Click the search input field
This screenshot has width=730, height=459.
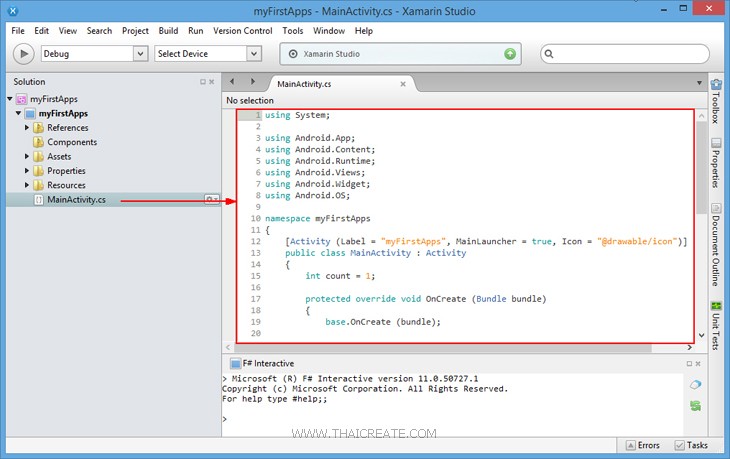point(625,54)
